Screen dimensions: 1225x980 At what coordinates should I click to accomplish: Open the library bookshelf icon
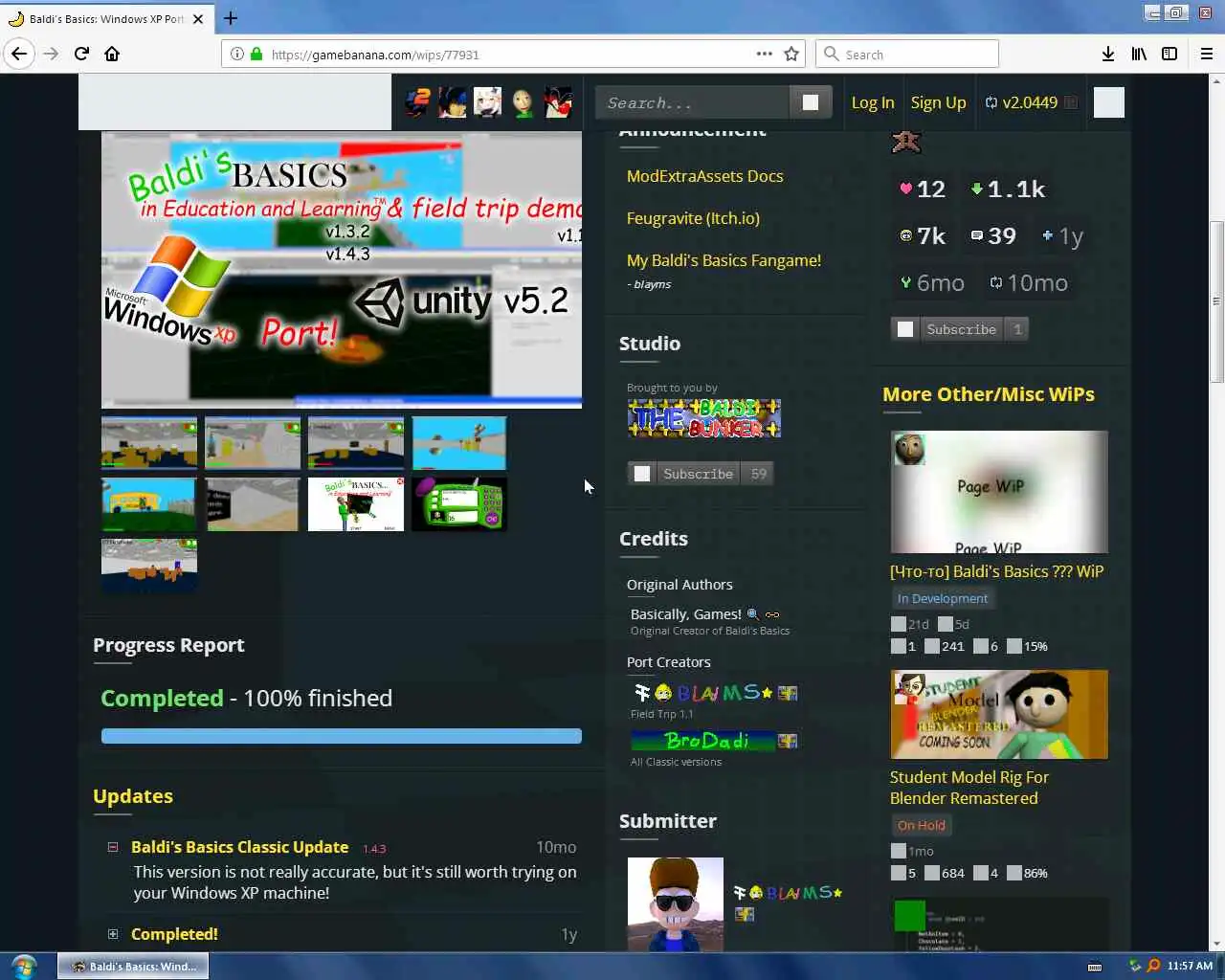(x=1139, y=54)
